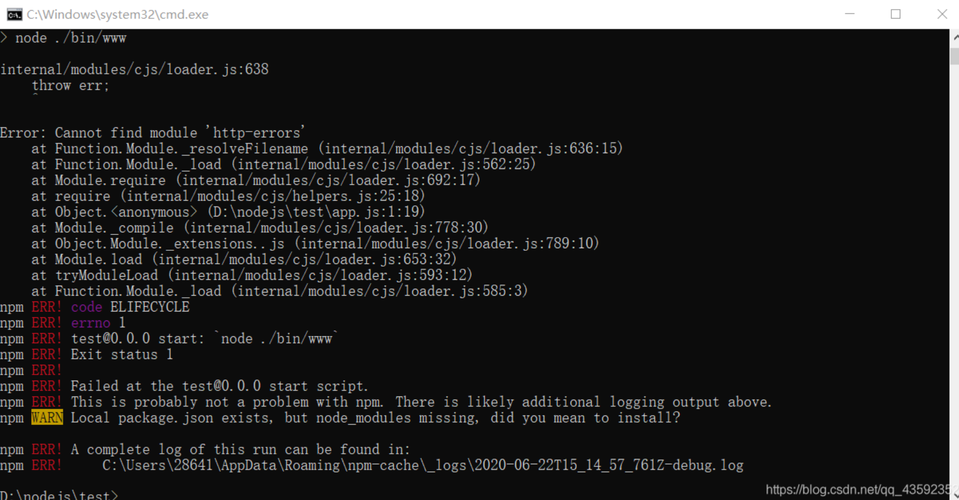
Task: Maximize the cmd.exe window
Action: point(895,14)
